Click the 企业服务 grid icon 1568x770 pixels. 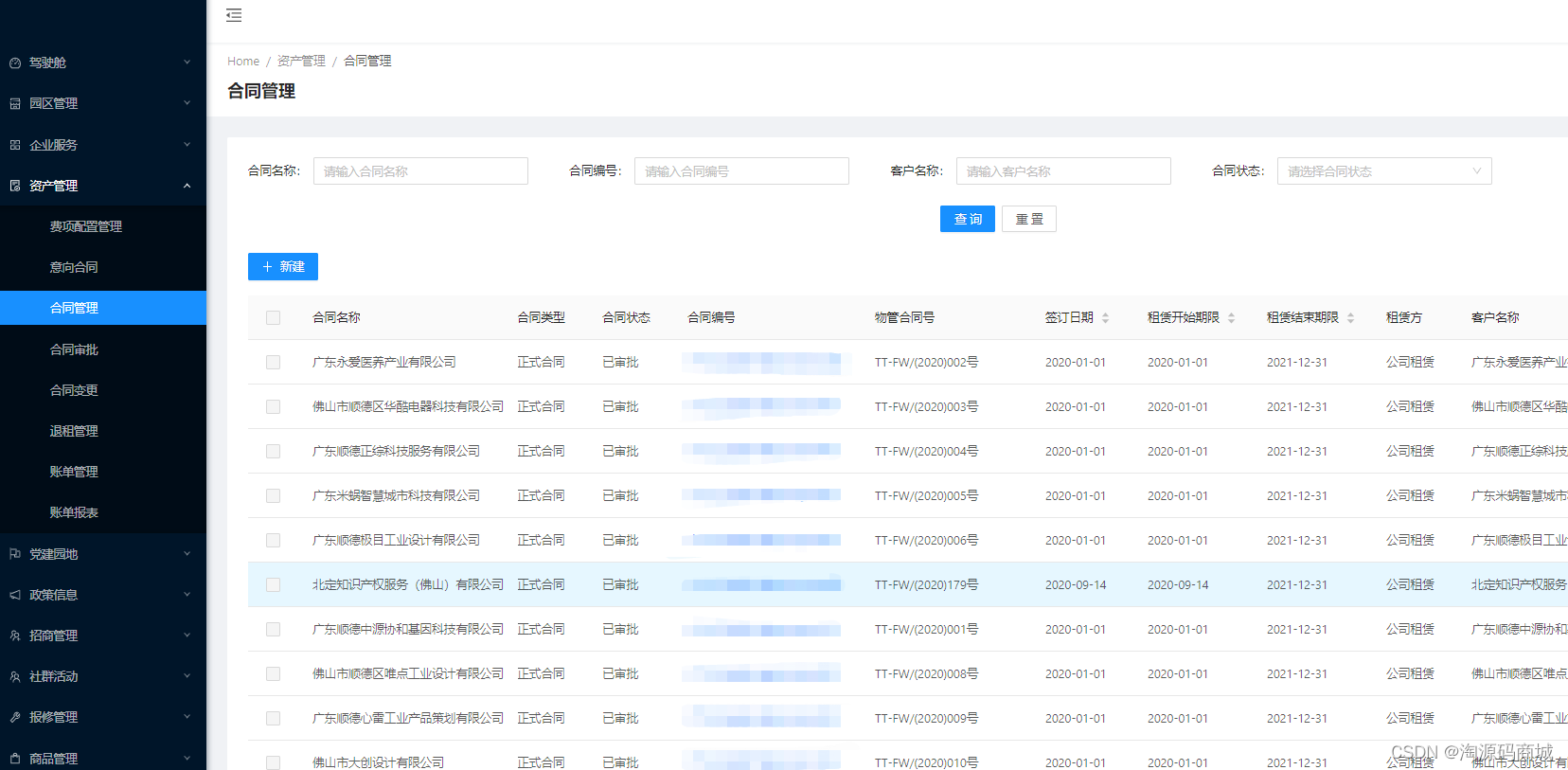click(15, 145)
